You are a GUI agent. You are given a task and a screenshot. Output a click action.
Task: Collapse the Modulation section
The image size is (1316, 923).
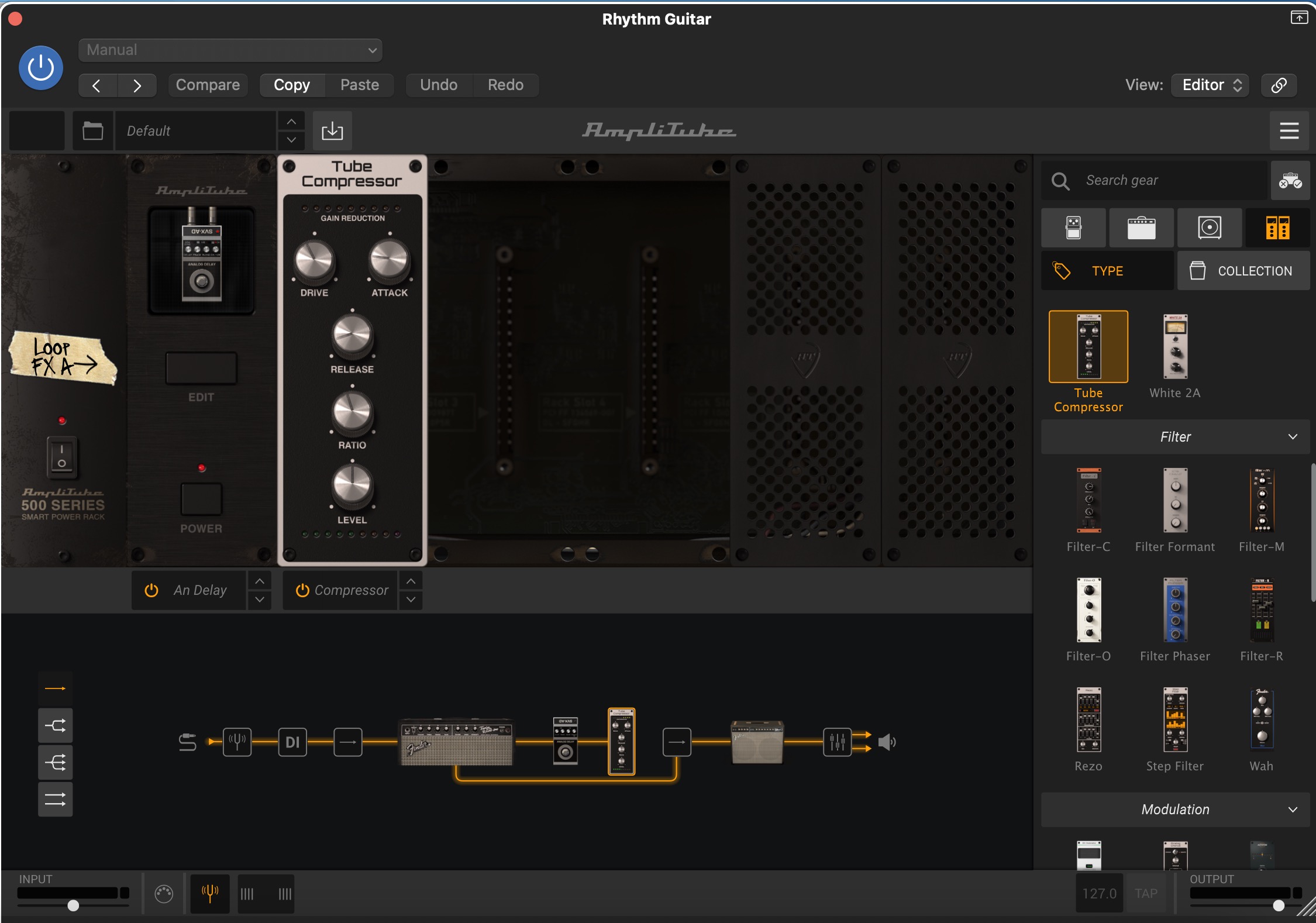[x=1175, y=810]
